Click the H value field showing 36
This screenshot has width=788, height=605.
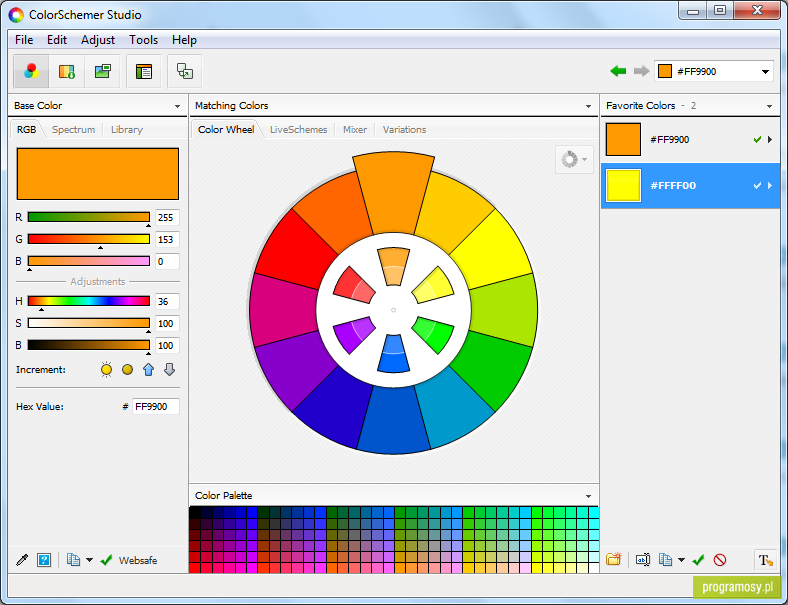(167, 301)
